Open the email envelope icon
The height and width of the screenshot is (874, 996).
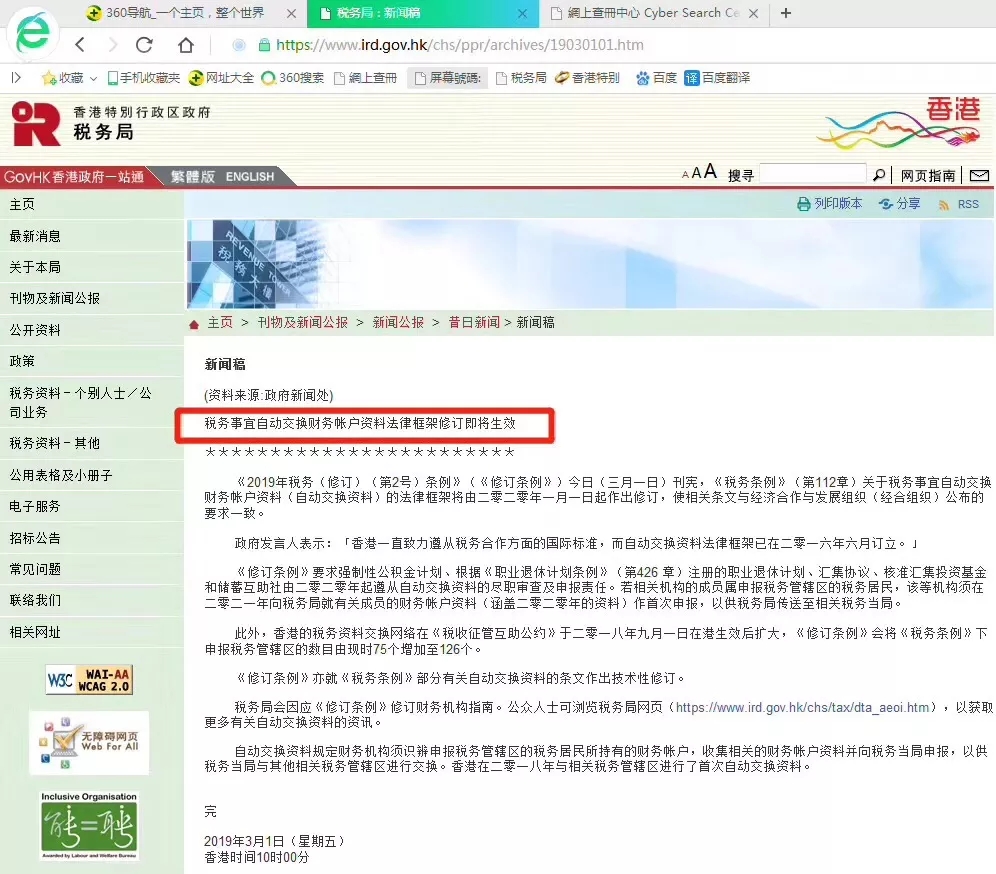(980, 174)
